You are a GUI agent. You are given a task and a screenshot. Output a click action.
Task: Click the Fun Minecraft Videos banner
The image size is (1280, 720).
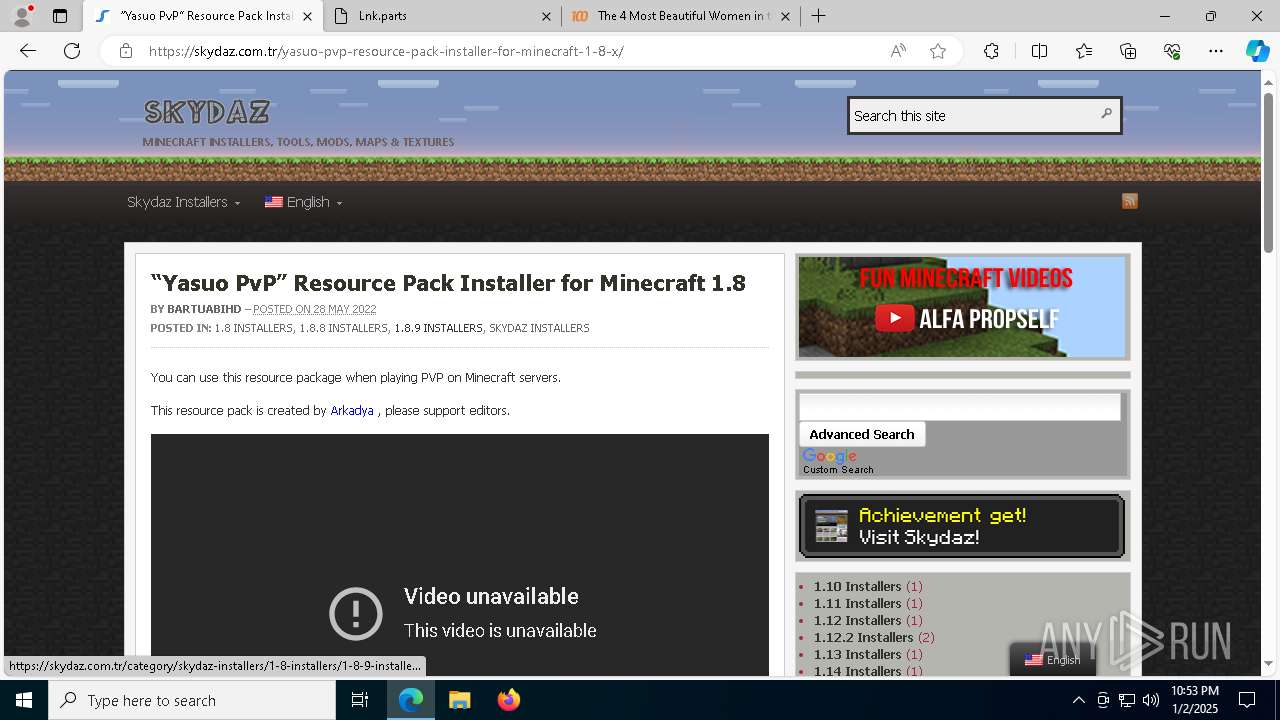click(962, 307)
